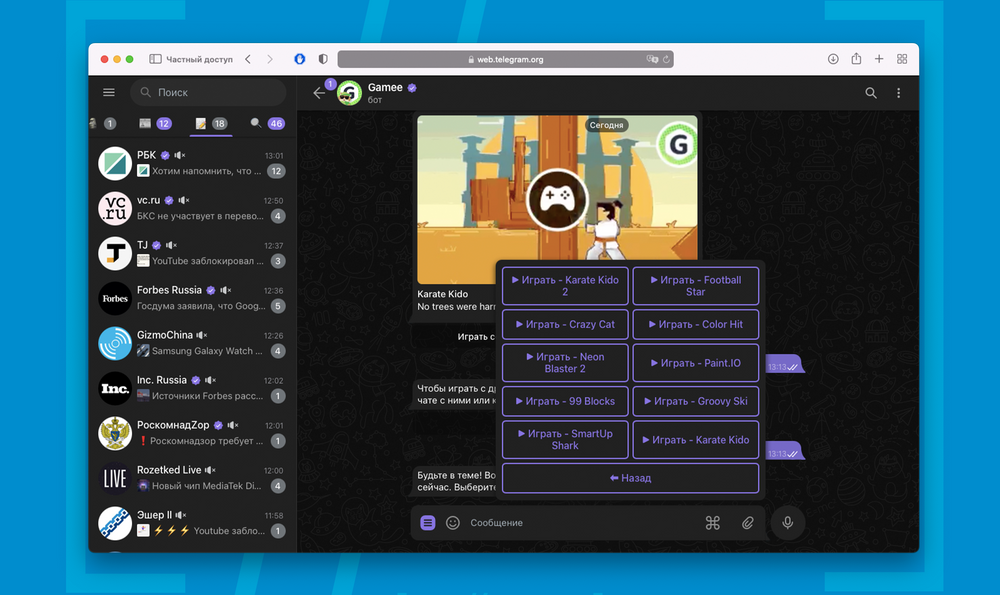Select the folder tab with badge 18
Image resolution: width=1000 pixels, height=595 pixels.
[211, 124]
